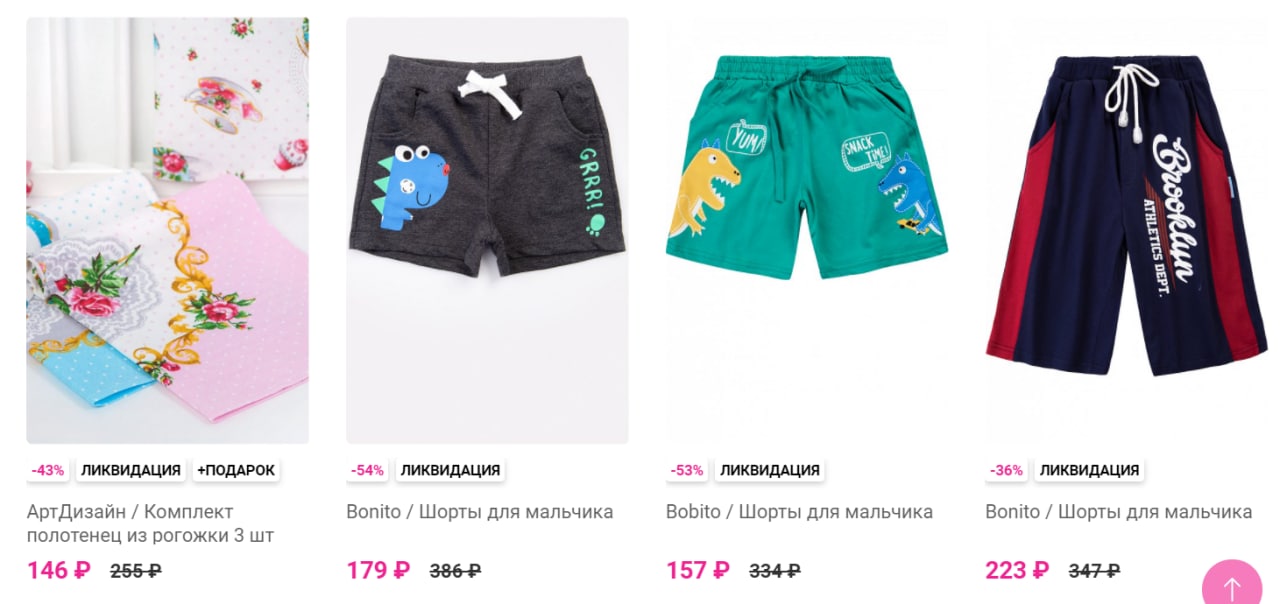Viewport: 1280px width, 604px height.
Task: Click ЛИКВИДАЦИЯ badge under navy shorts
Action: (x=1089, y=470)
